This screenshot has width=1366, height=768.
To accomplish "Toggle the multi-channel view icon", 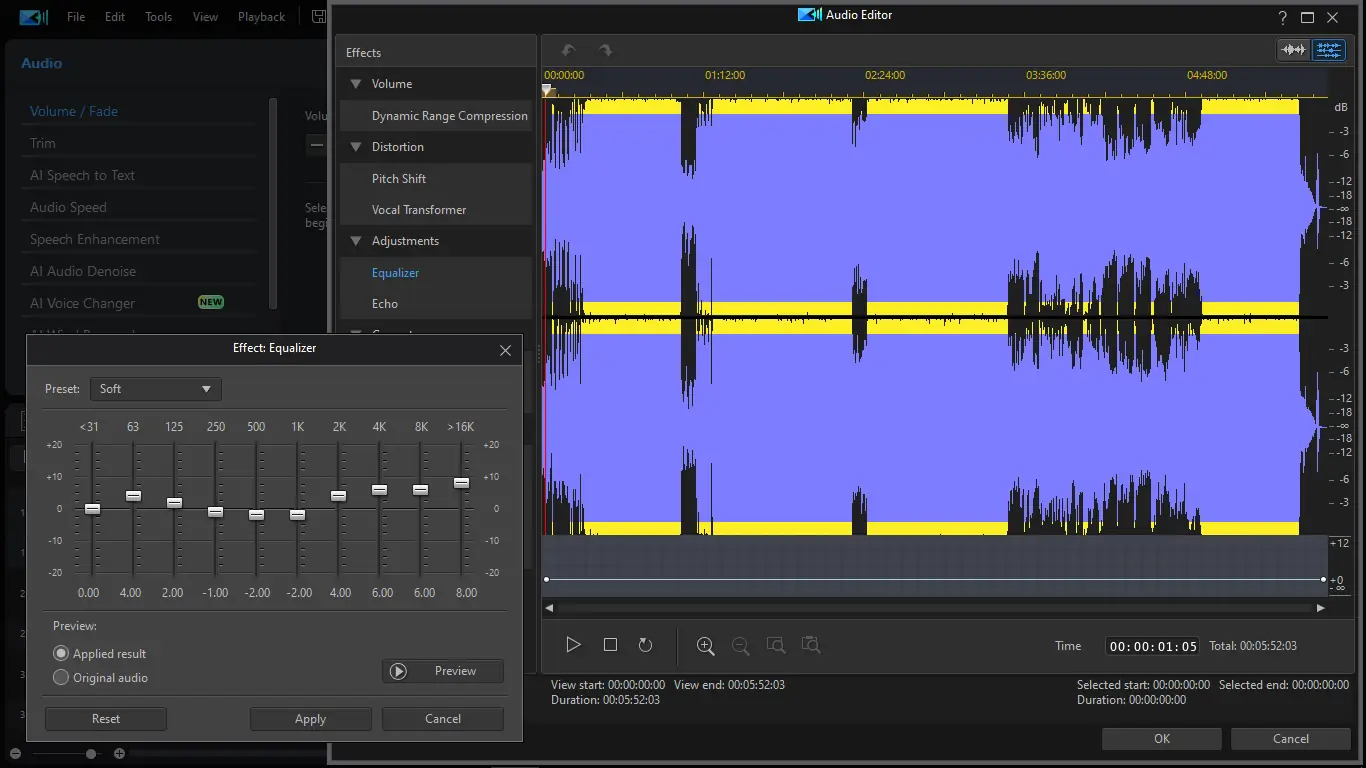I will (1328, 50).
